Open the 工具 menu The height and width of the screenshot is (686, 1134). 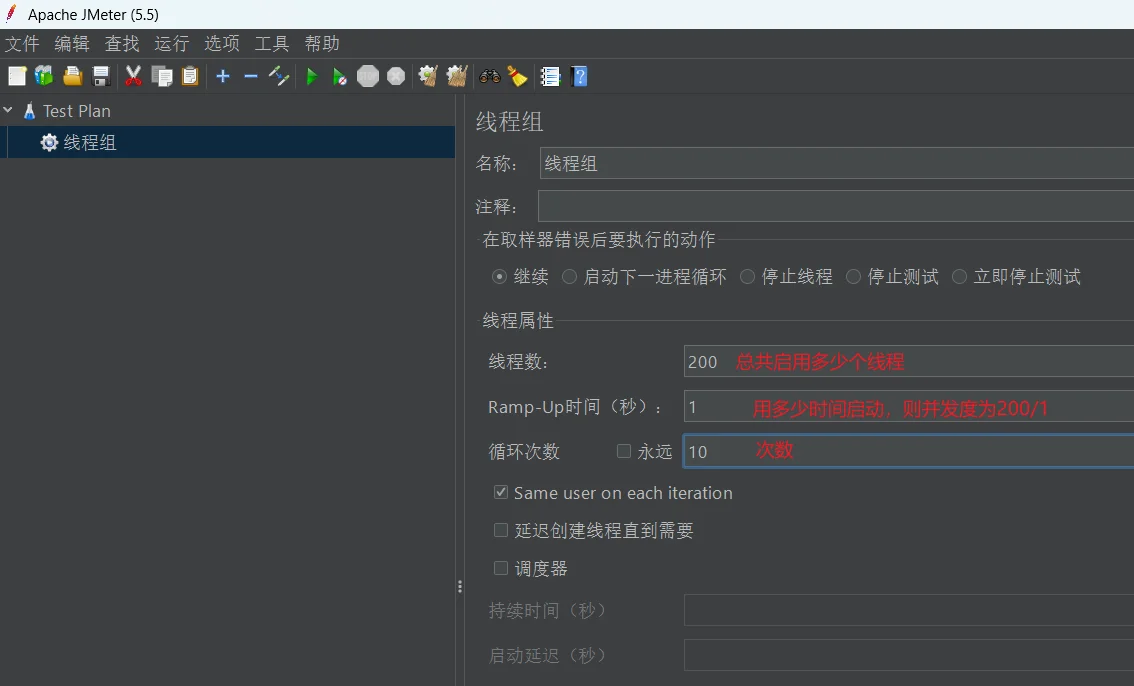272,43
